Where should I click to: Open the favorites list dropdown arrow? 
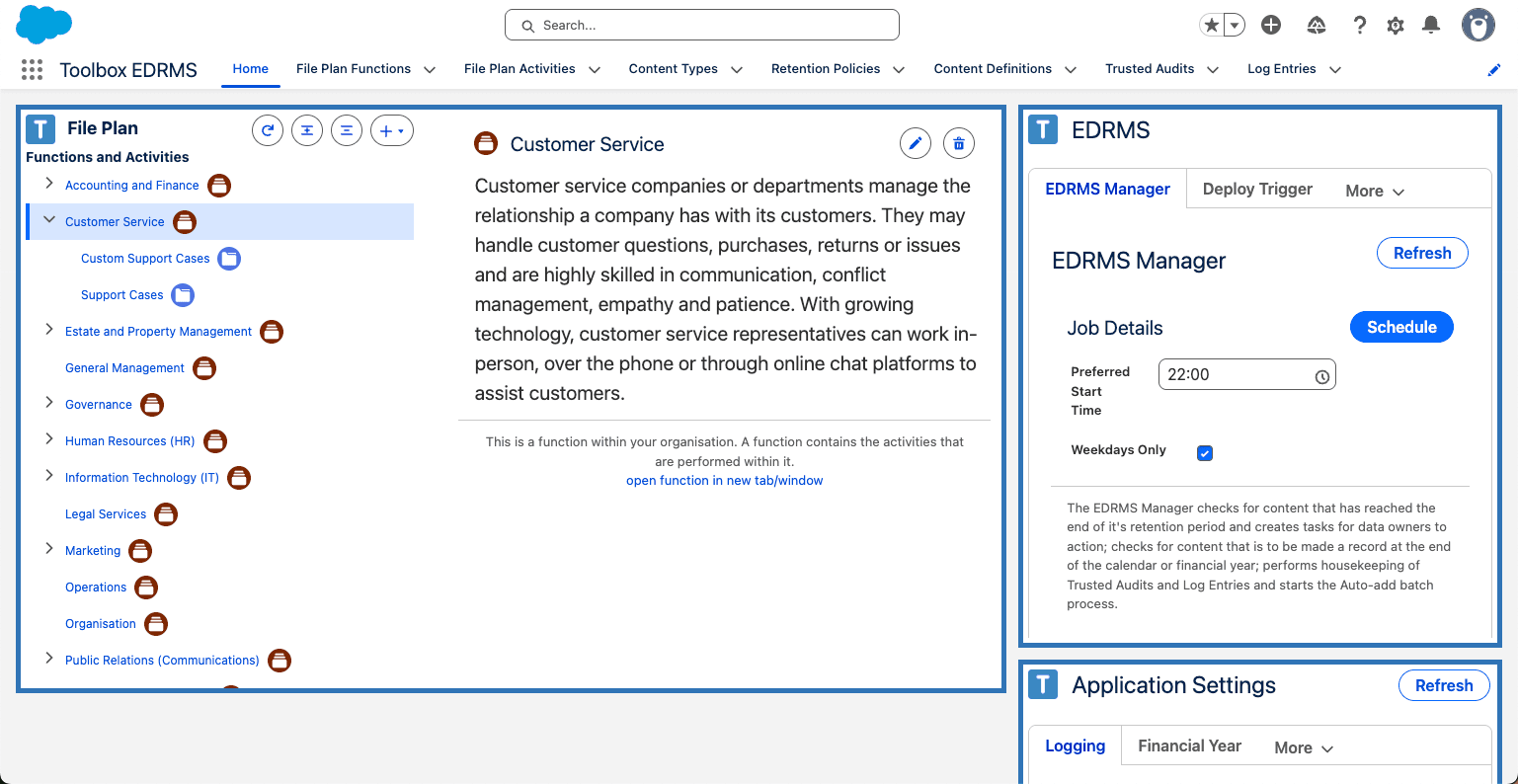point(1235,26)
